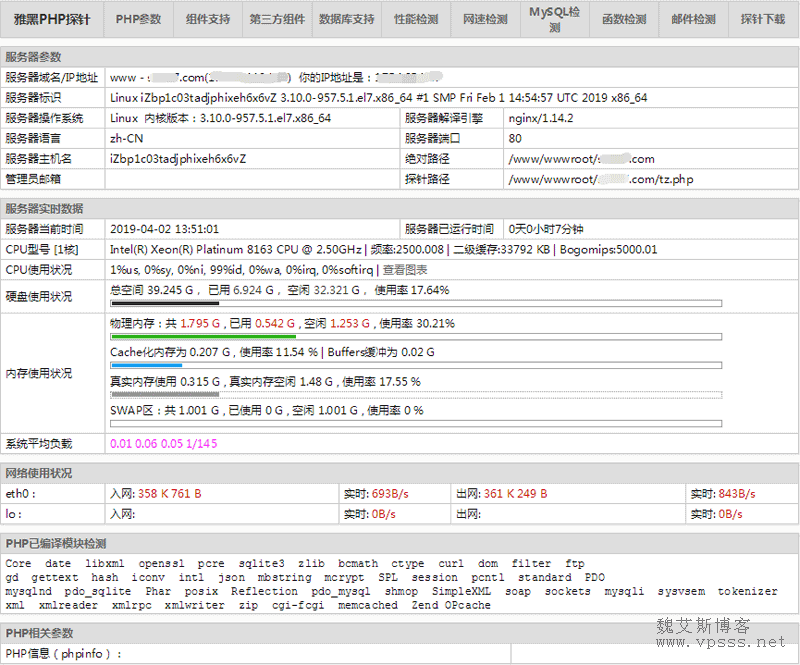Screen dimensions: 800x665
Task: Click the green physical memory usage bar
Action: click(414, 337)
